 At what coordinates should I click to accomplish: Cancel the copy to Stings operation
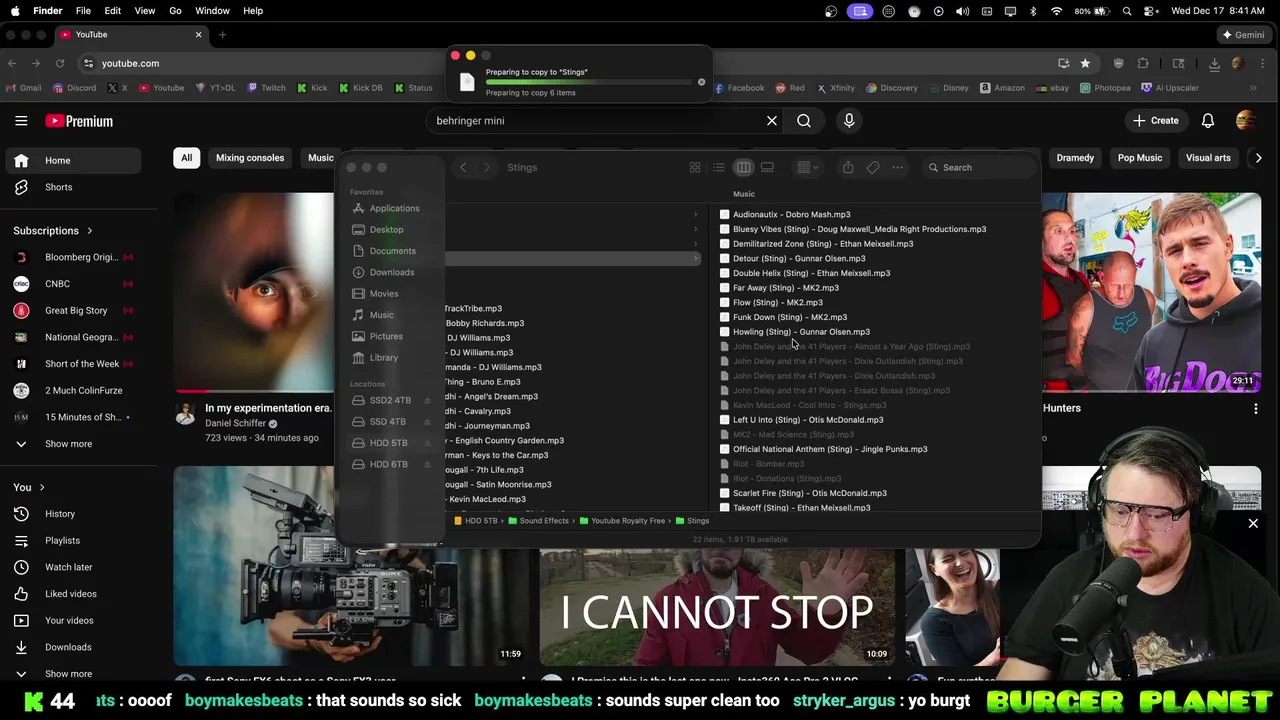[701, 82]
